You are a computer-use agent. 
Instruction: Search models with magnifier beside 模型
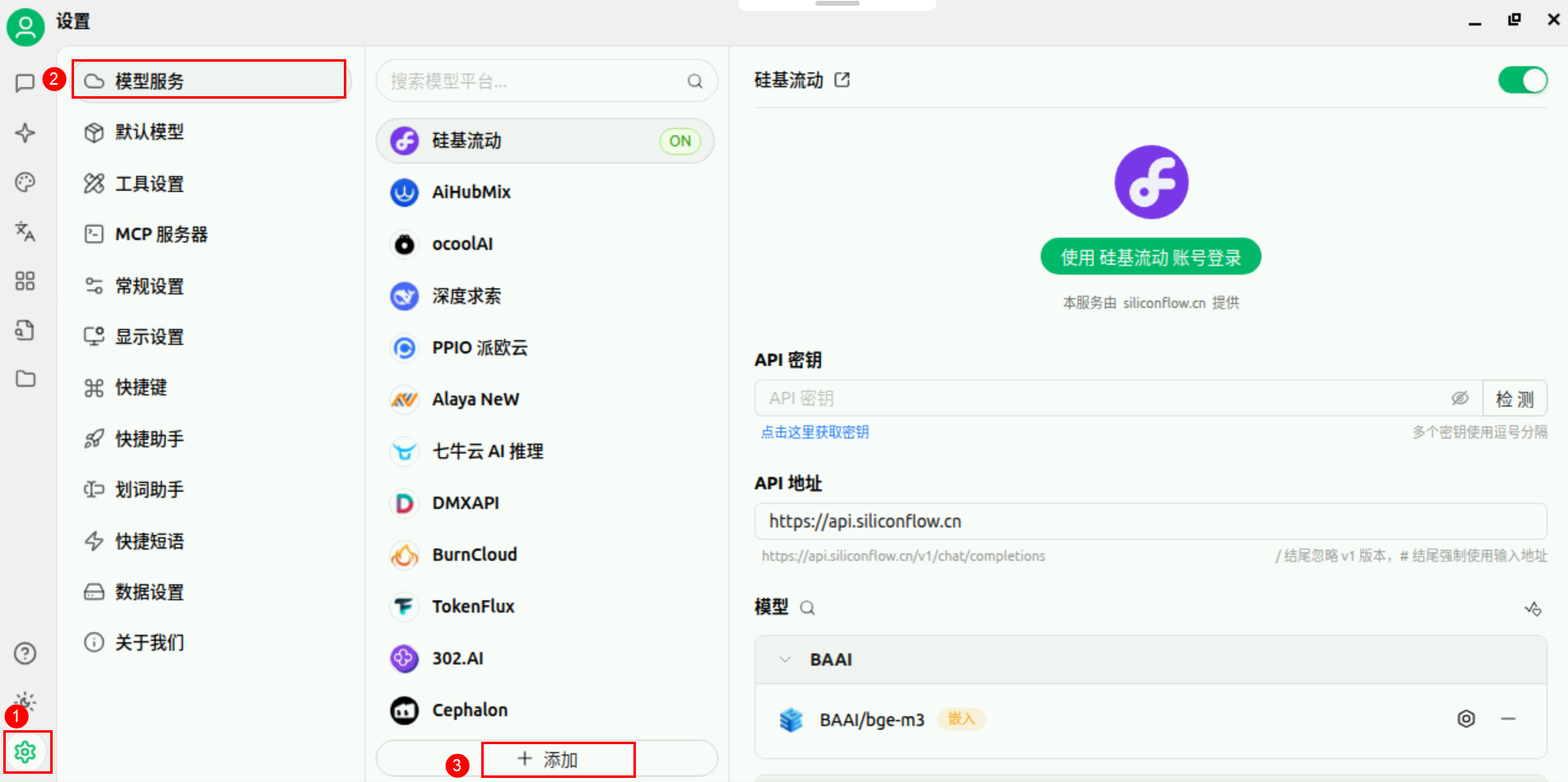pos(807,608)
